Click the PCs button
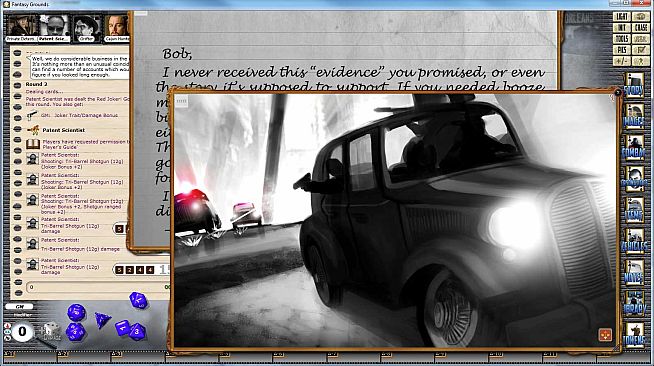This screenshot has height=366, width=654. [x=621, y=50]
